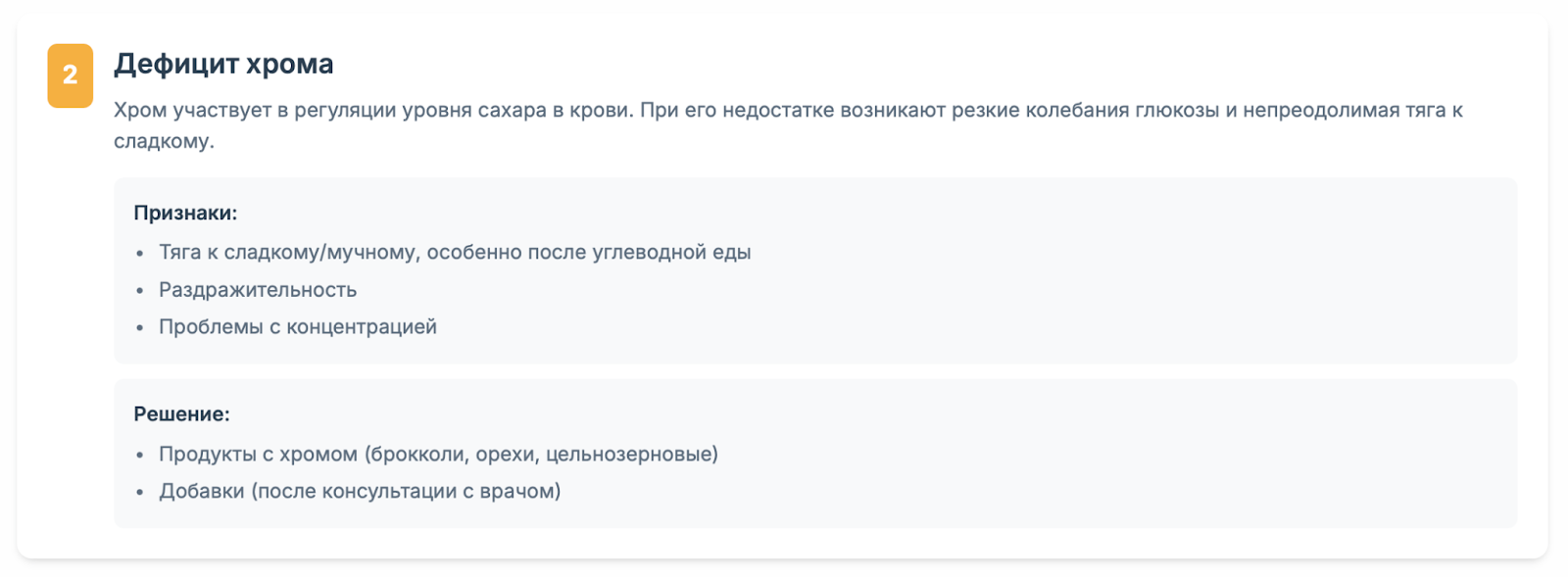Click the orange number 2 badge

coord(71,75)
